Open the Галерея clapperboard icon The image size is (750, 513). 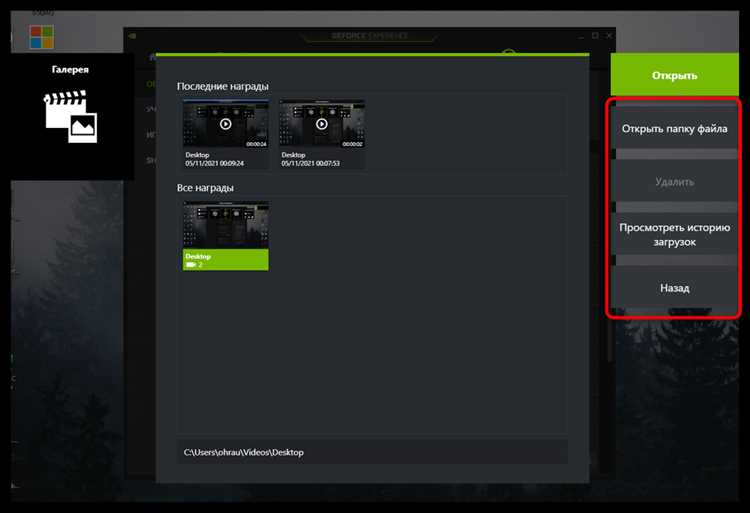pos(71,116)
